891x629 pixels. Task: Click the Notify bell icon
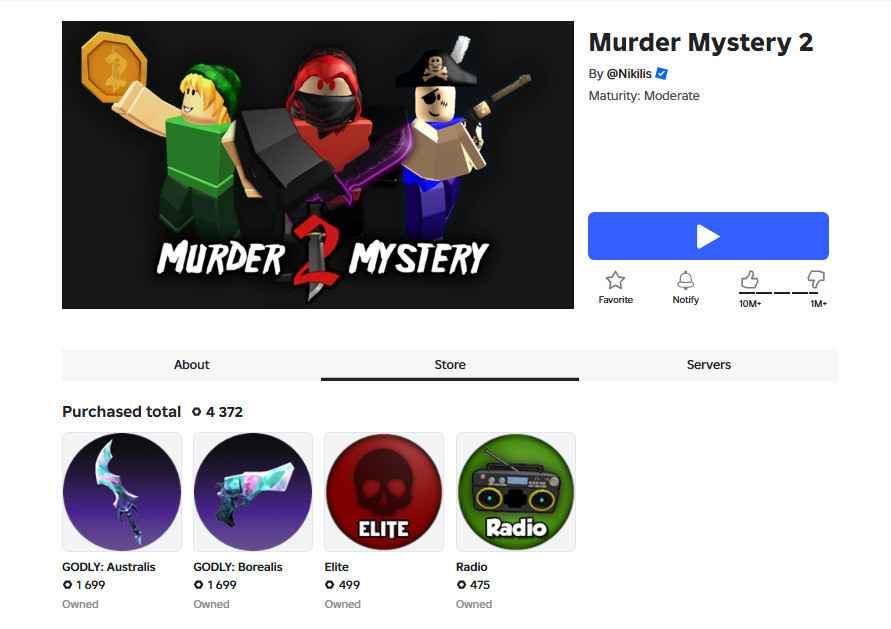tap(685, 280)
